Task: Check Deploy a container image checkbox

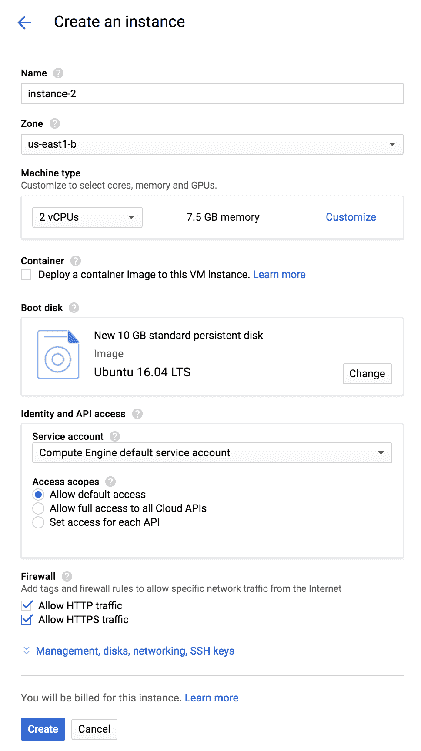Action: pyautogui.click(x=26, y=274)
